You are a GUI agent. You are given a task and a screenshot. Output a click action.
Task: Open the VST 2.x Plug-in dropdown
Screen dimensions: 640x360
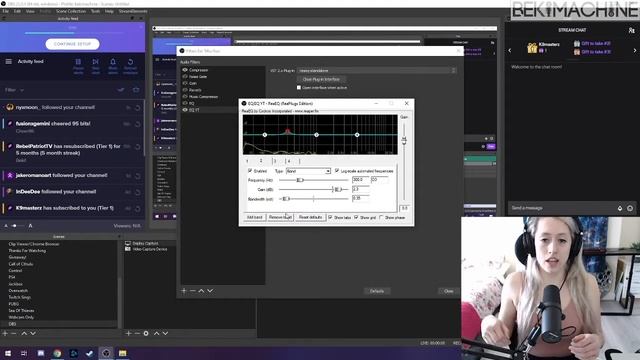click(376, 71)
